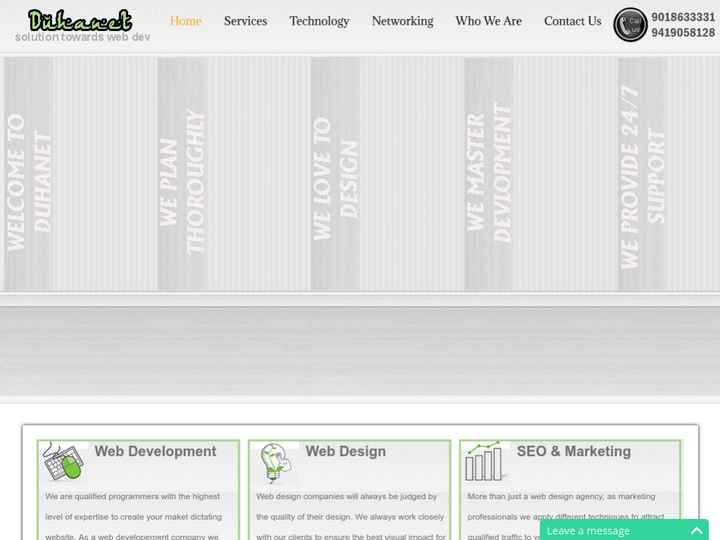Go to the Technology menu item
720x540 pixels.
coord(319,21)
